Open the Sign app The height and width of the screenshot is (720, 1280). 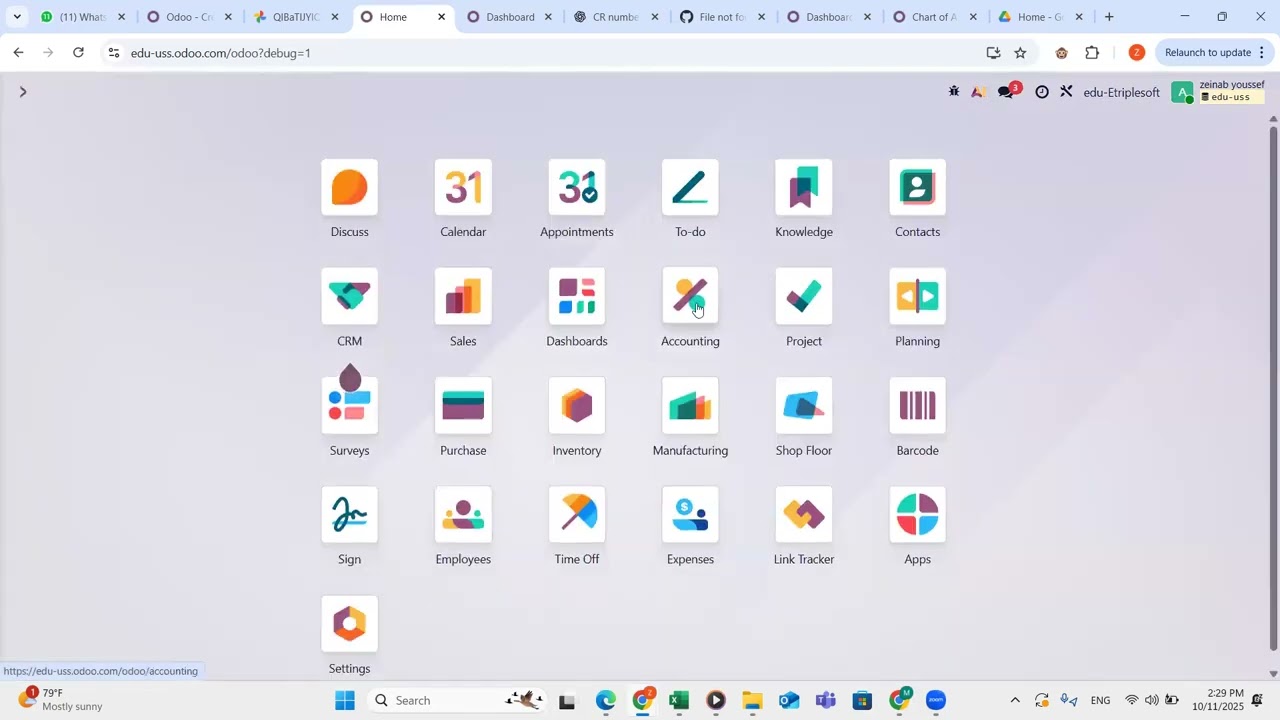point(350,515)
